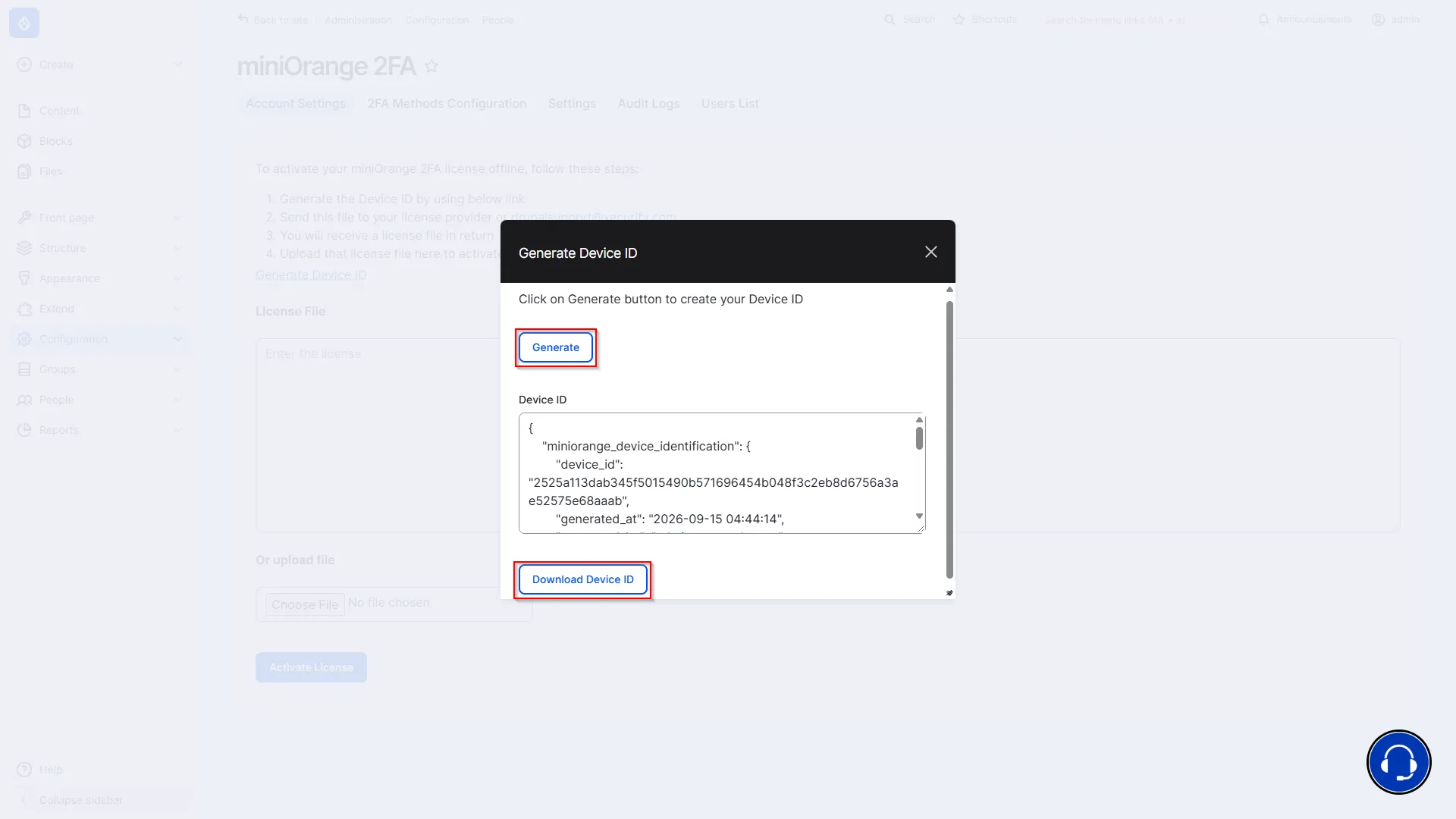
Task: Expand the Extend chevron
Action: 177,309
